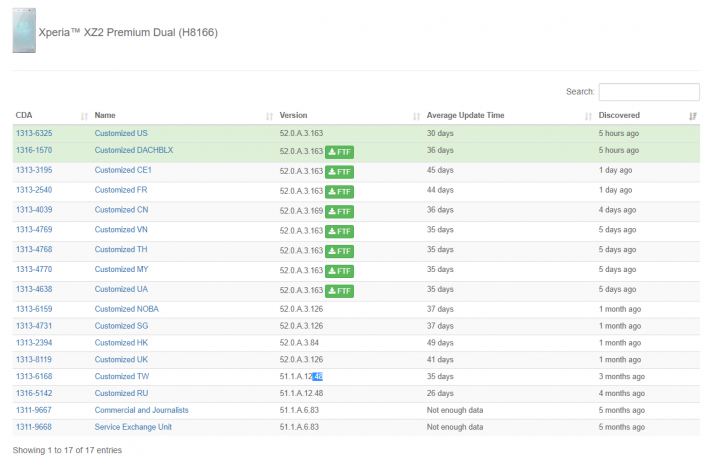Open CDA link 1313-6325
The height and width of the screenshot is (470, 720).
(34, 133)
